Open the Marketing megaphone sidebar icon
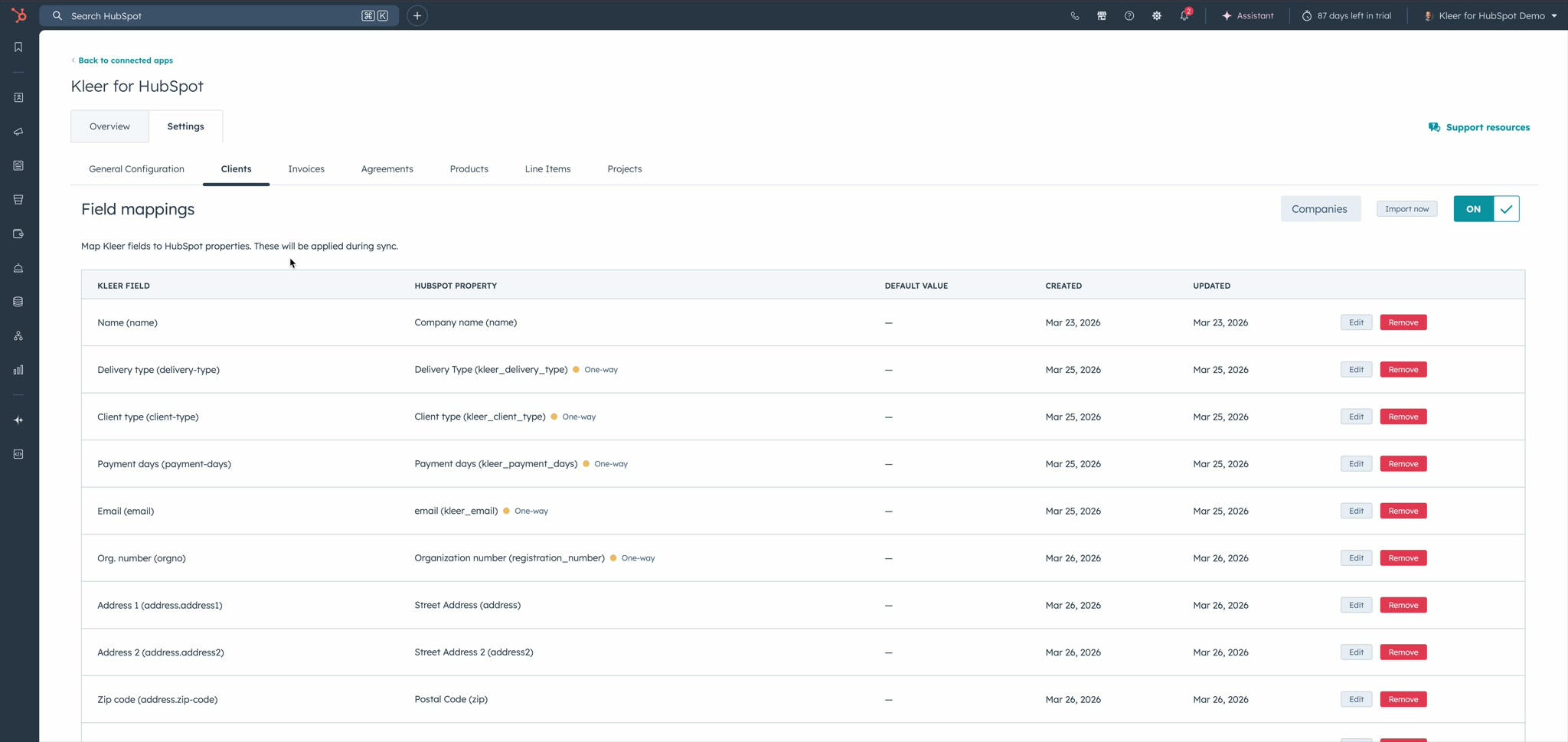This screenshot has width=1568, height=742. pyautogui.click(x=18, y=132)
